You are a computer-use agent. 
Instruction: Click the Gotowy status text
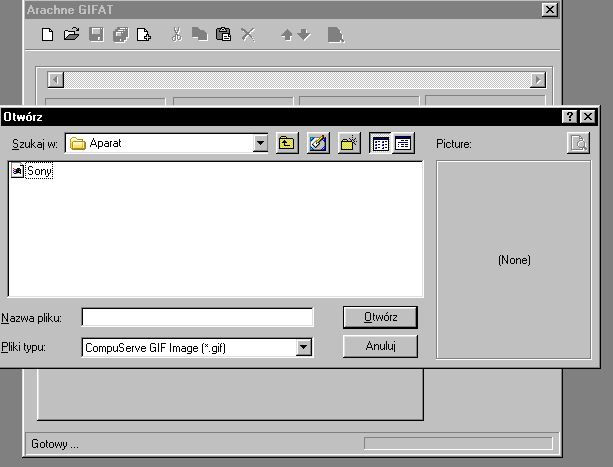point(55,444)
